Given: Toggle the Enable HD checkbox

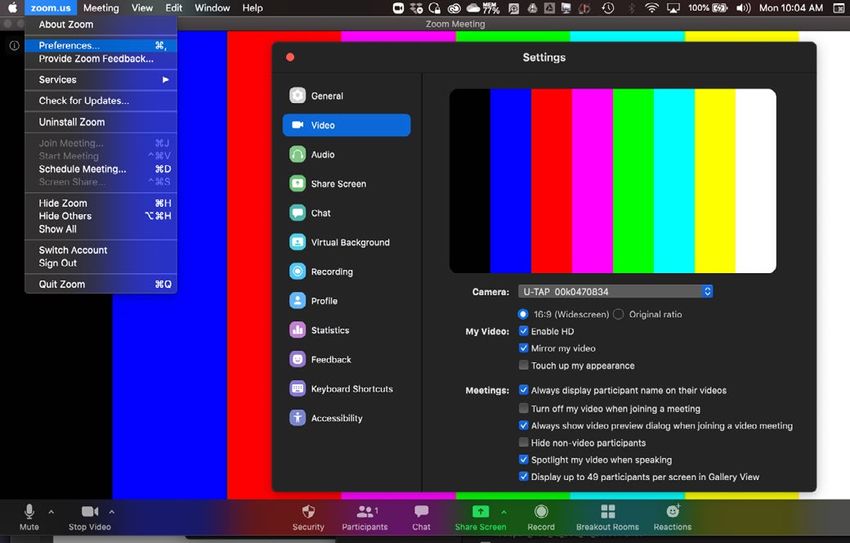Looking at the screenshot, I should (x=524, y=331).
